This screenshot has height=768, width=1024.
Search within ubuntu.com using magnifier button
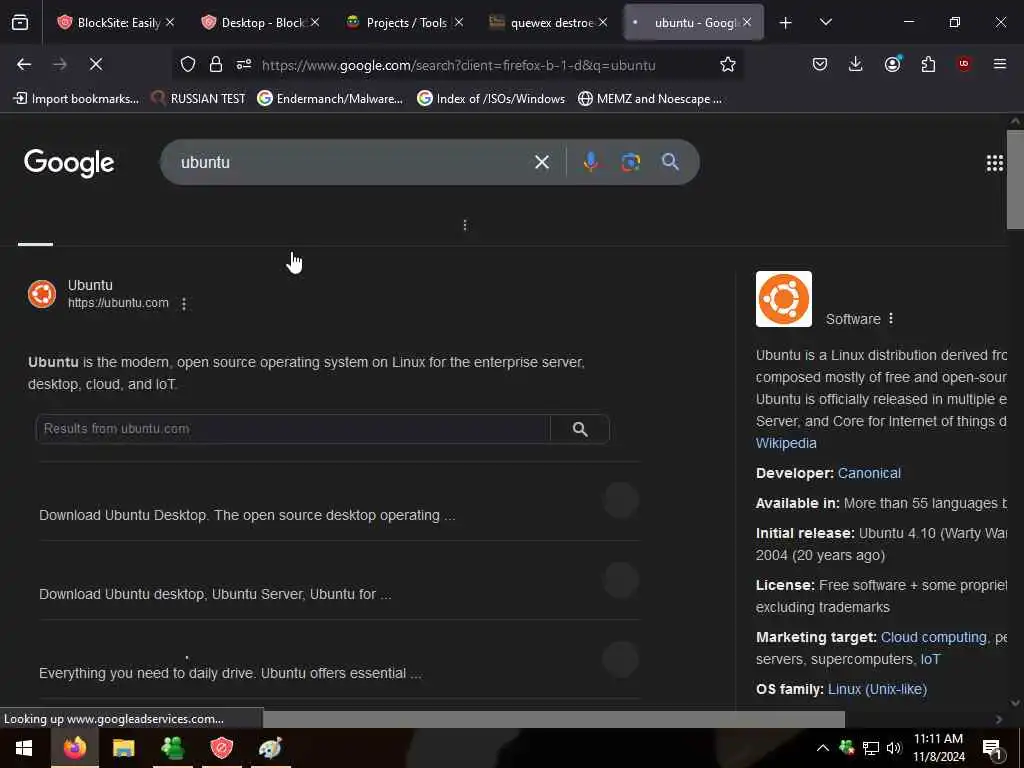580,428
